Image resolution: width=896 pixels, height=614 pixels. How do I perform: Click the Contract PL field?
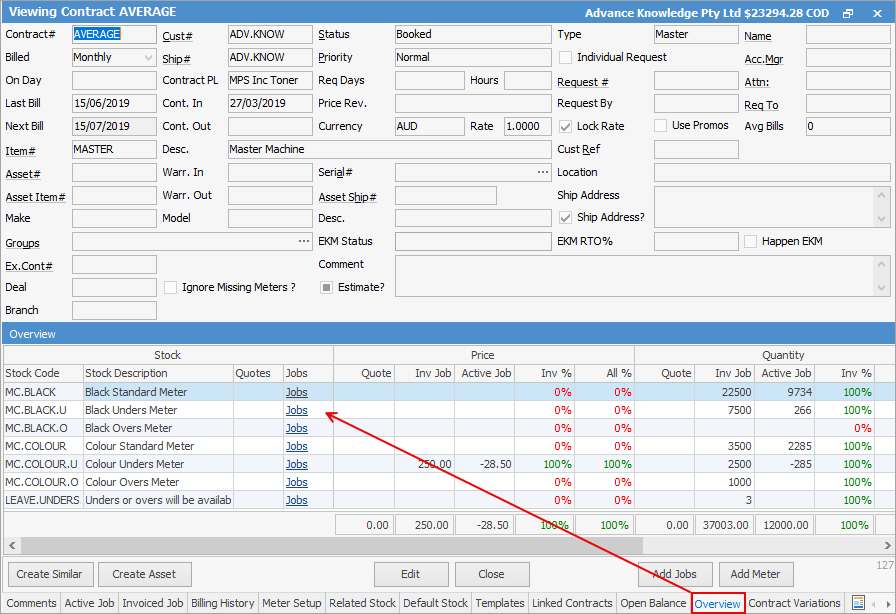pos(270,81)
